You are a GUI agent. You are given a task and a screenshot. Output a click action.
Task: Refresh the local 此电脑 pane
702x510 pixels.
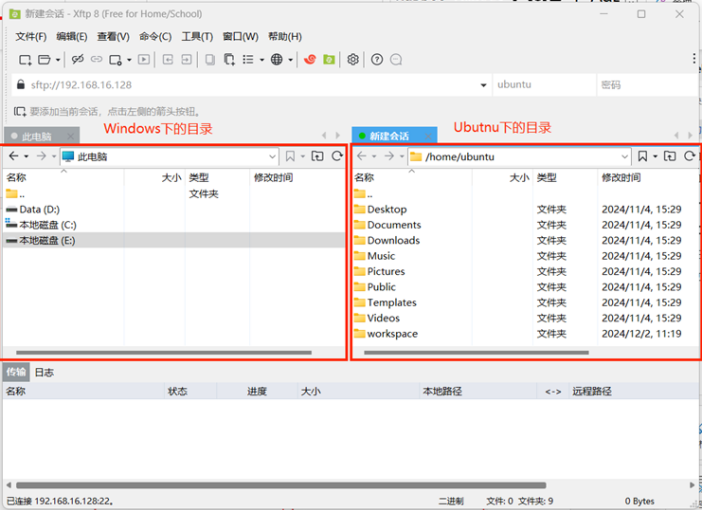337,156
